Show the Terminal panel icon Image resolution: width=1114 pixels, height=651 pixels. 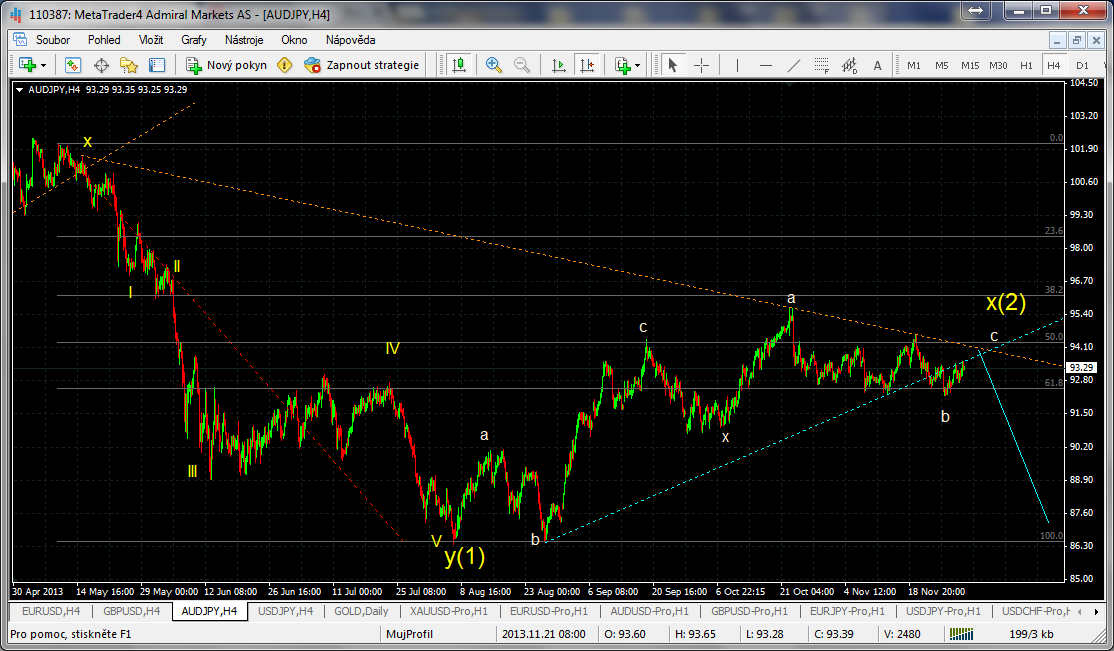point(156,65)
